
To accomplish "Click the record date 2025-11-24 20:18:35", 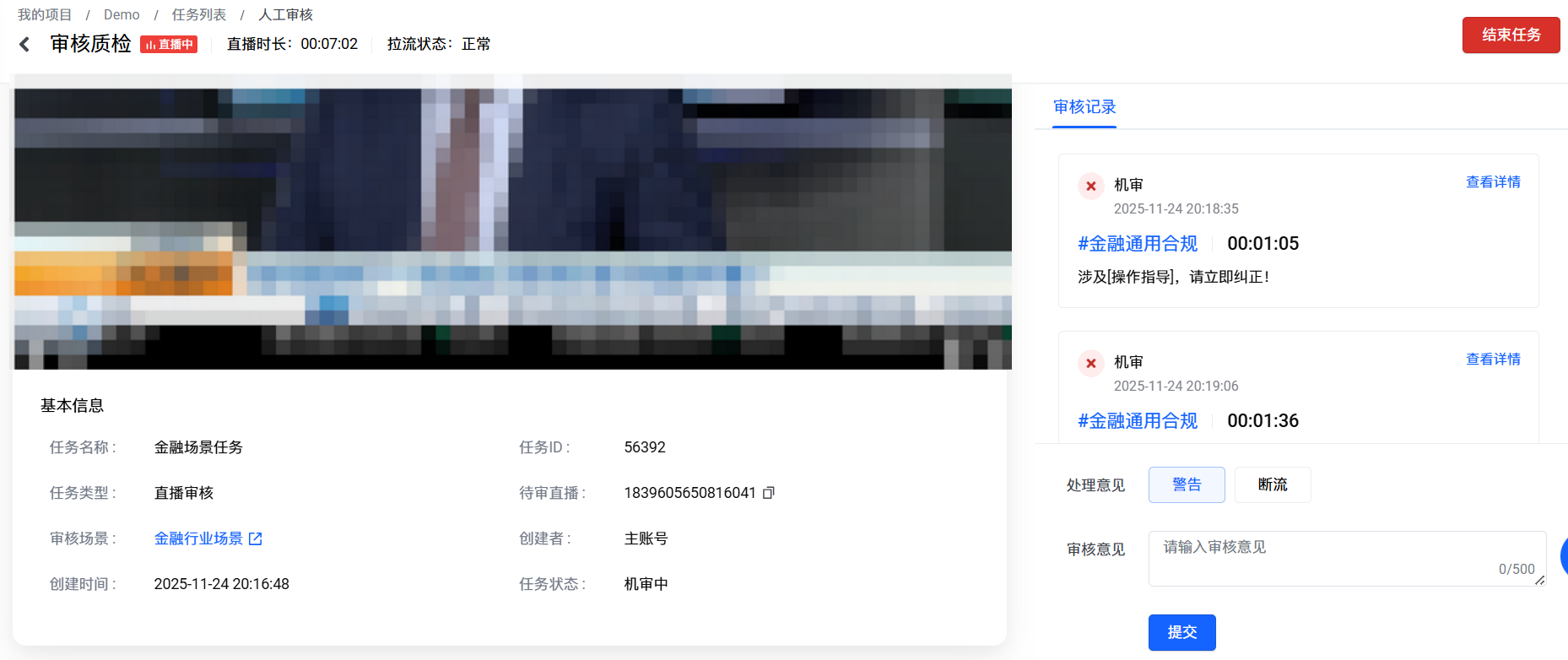I will [x=1176, y=209].
